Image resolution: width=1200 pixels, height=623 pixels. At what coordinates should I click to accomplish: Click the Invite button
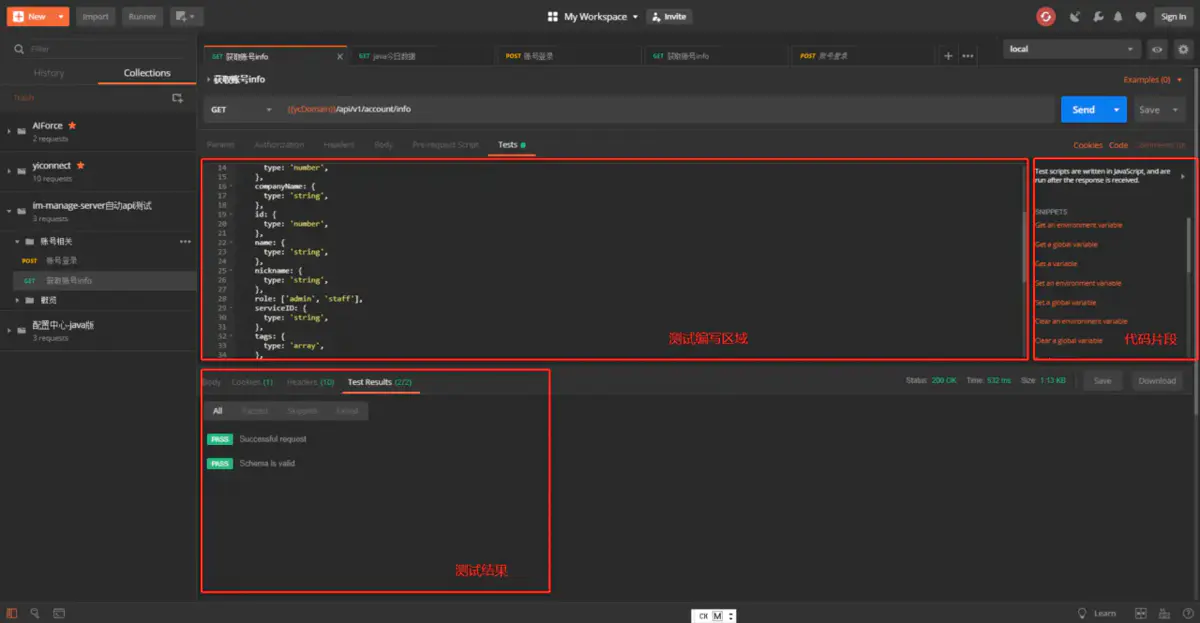coord(669,16)
